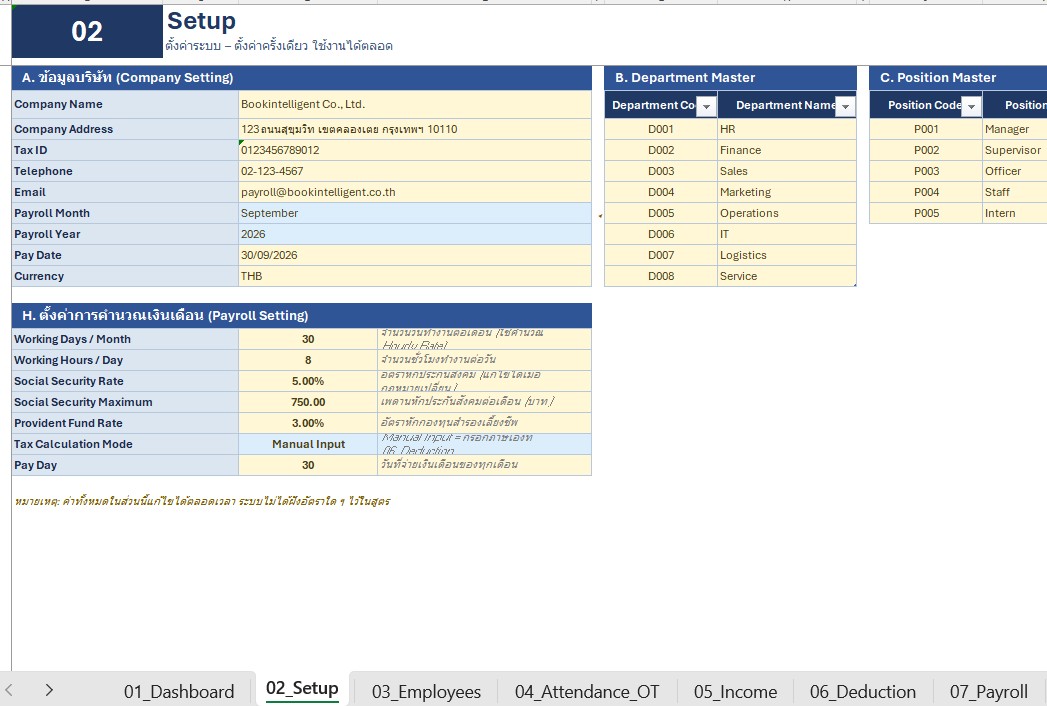Click the next sheet navigation arrow
Image resolution: width=1047 pixels, height=706 pixels.
[x=49, y=690]
